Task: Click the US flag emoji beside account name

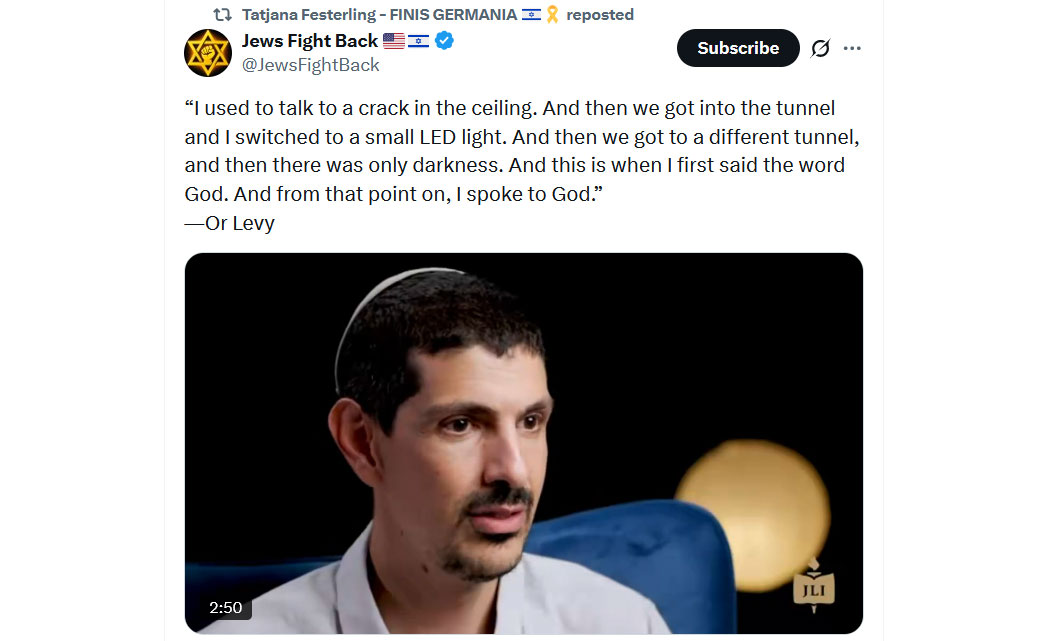Action: [x=394, y=41]
